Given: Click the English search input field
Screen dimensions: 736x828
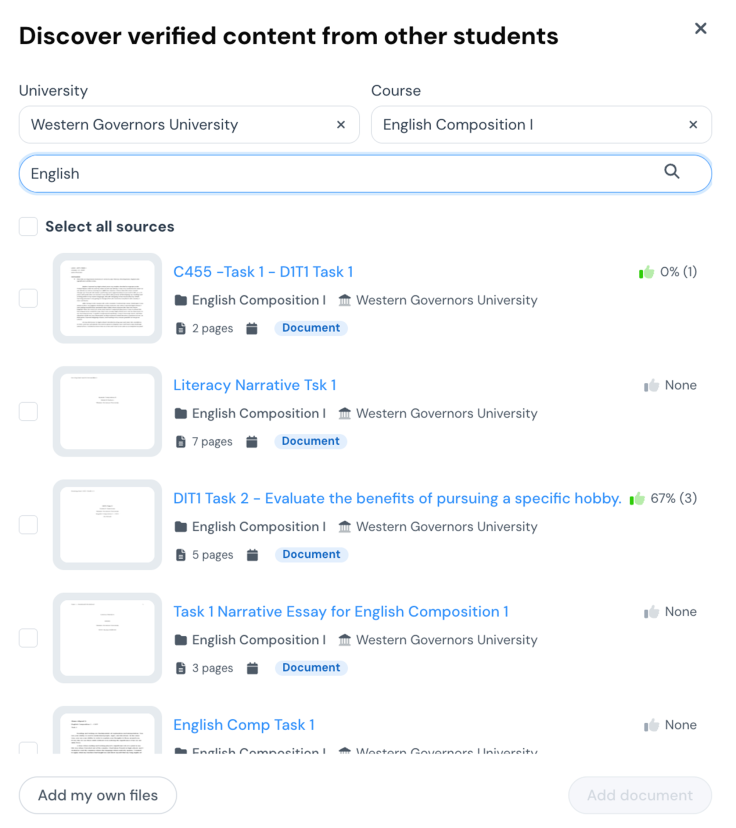Looking at the screenshot, I should (340, 173).
